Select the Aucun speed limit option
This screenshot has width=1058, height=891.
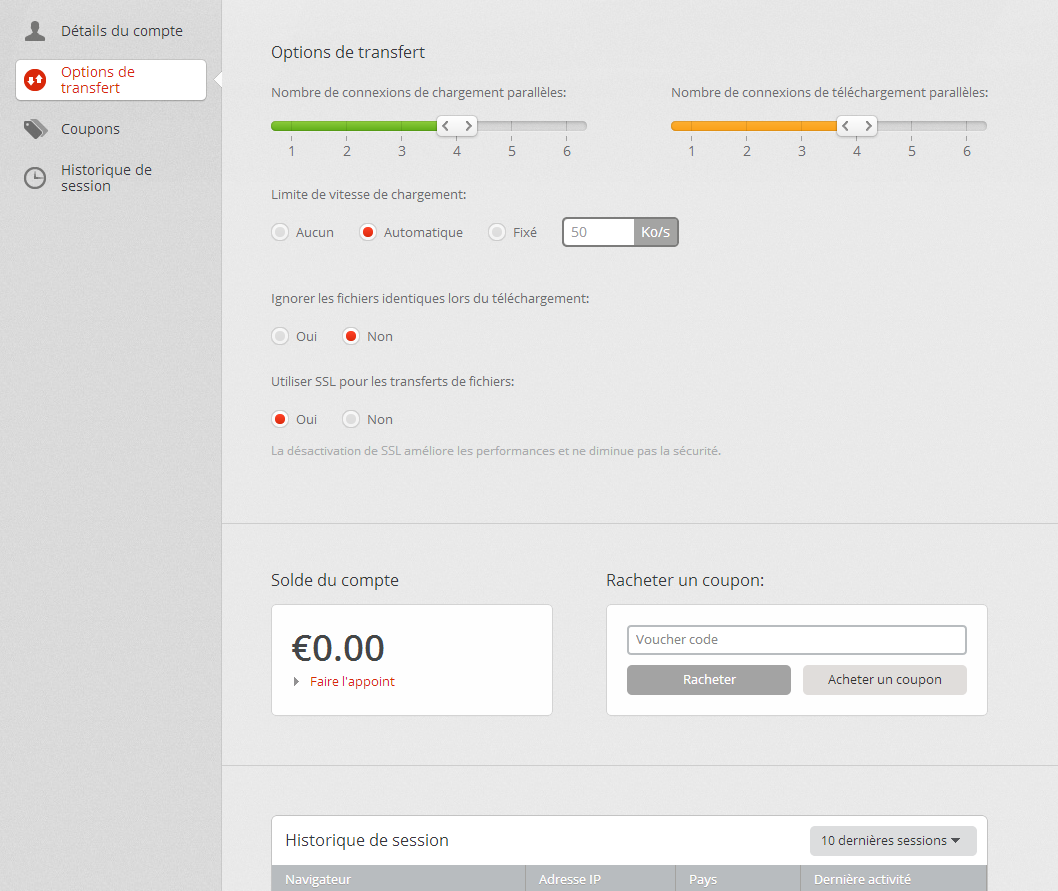point(280,232)
